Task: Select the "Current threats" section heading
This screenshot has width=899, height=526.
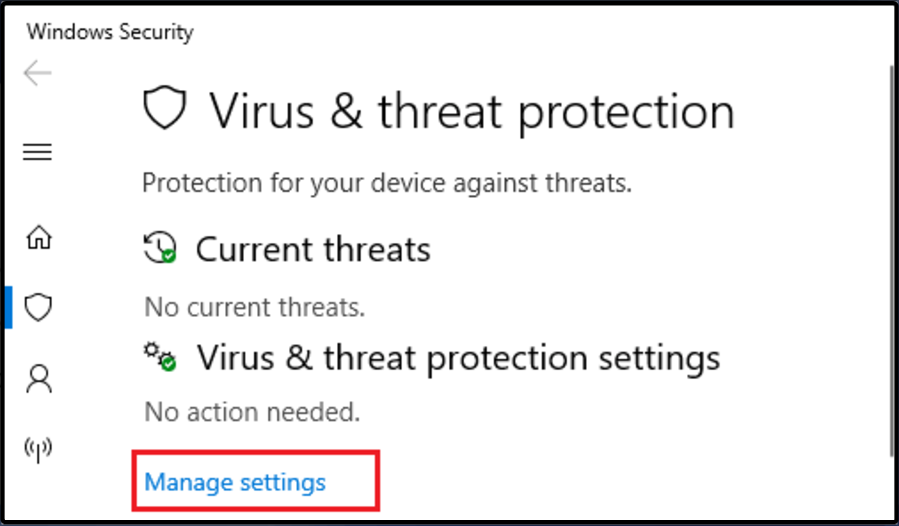Action: tap(313, 249)
